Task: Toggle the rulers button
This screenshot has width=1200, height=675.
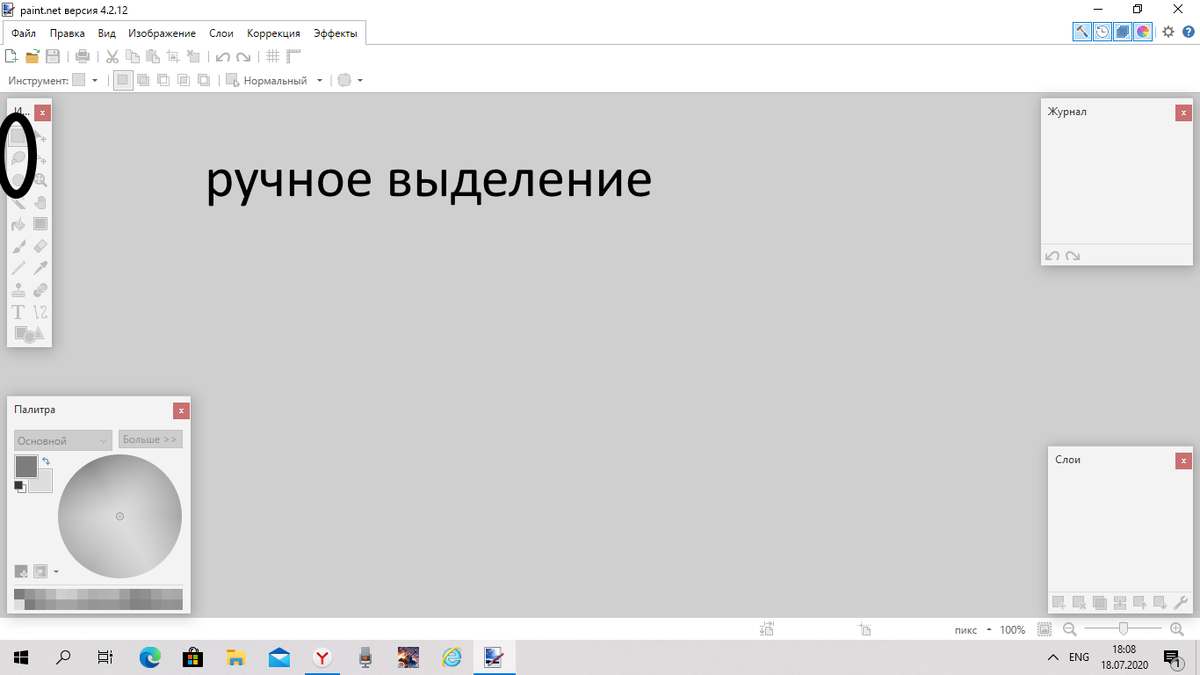Action: tap(292, 56)
